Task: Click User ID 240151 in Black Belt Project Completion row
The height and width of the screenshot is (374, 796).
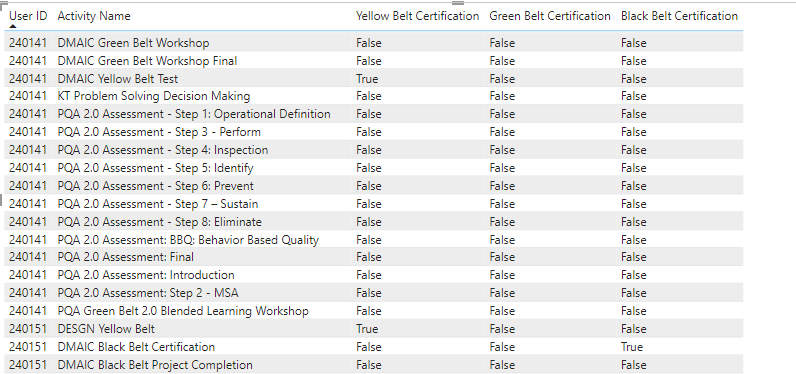Action: click(x=27, y=365)
